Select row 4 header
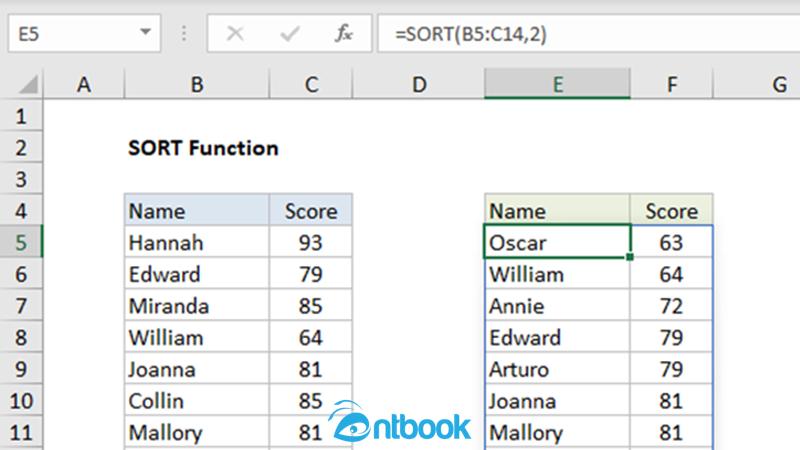 point(21,211)
